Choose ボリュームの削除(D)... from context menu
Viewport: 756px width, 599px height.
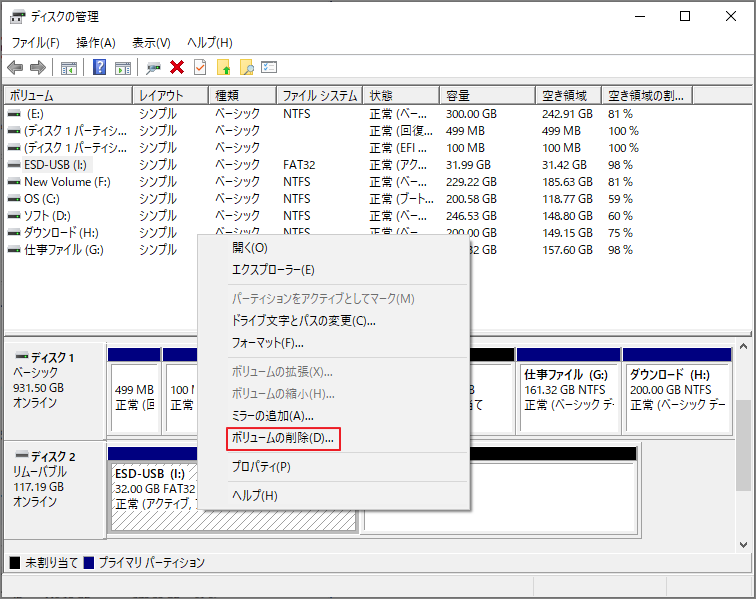[283, 438]
